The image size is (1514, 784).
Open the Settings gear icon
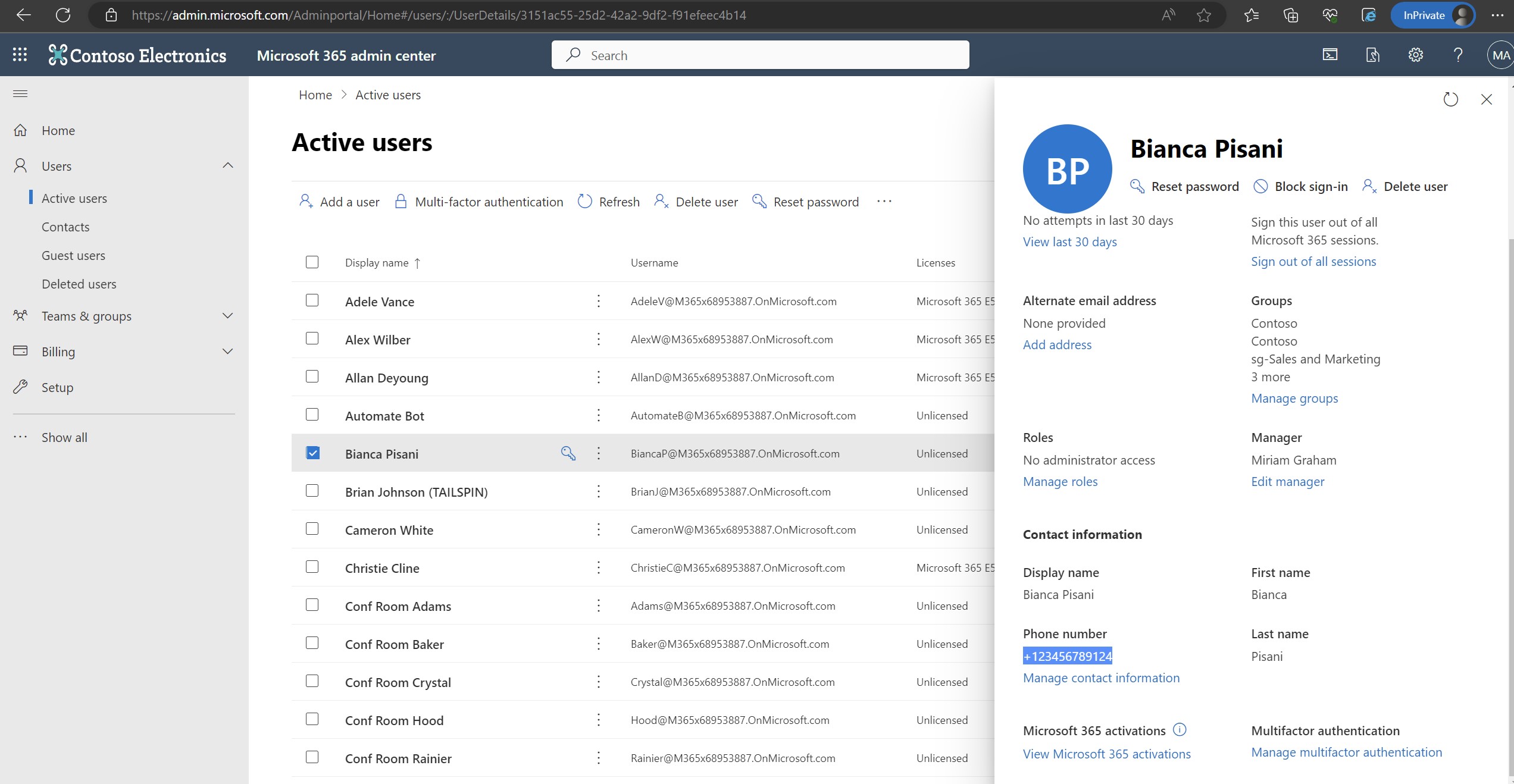[1416, 55]
